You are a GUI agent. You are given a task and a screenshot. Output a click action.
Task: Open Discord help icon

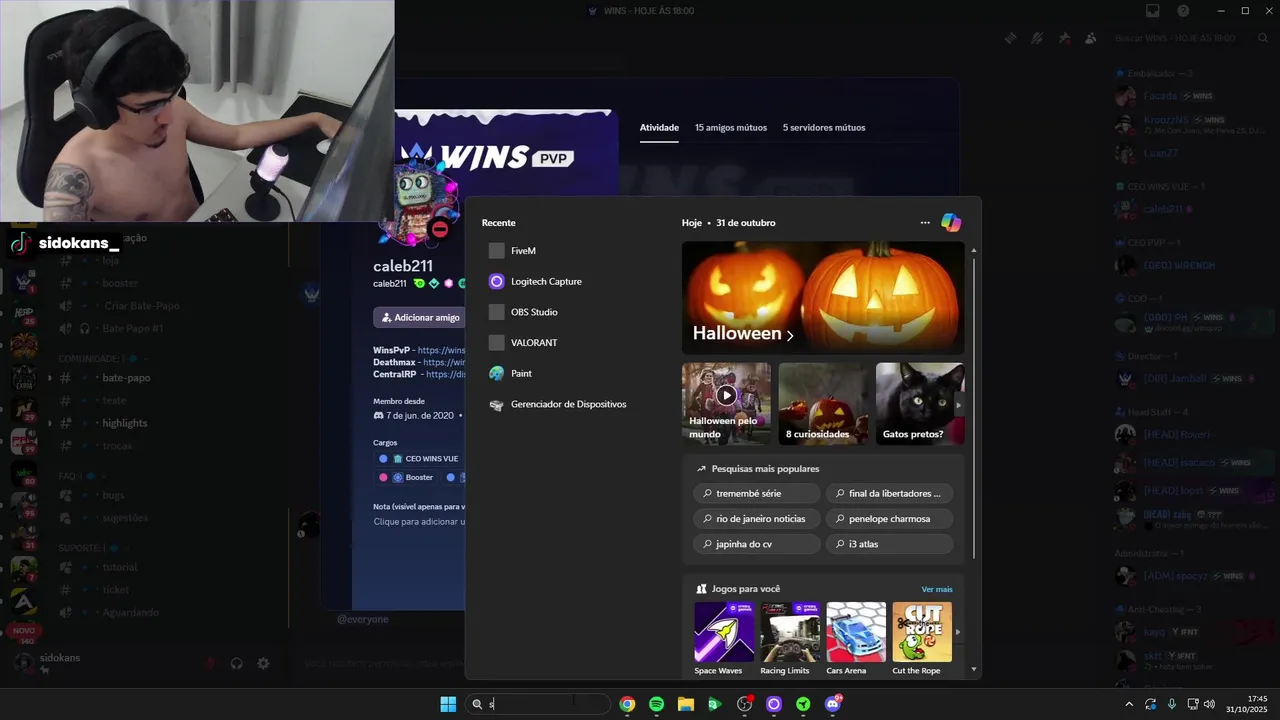click(x=1183, y=11)
